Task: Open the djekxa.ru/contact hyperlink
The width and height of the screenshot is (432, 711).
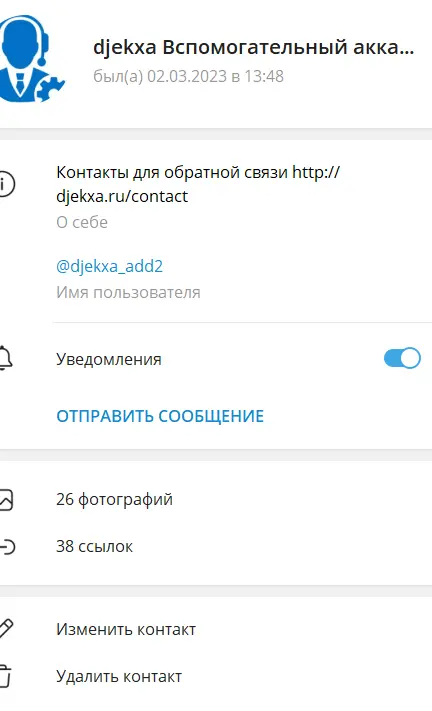Action: pos(198,184)
